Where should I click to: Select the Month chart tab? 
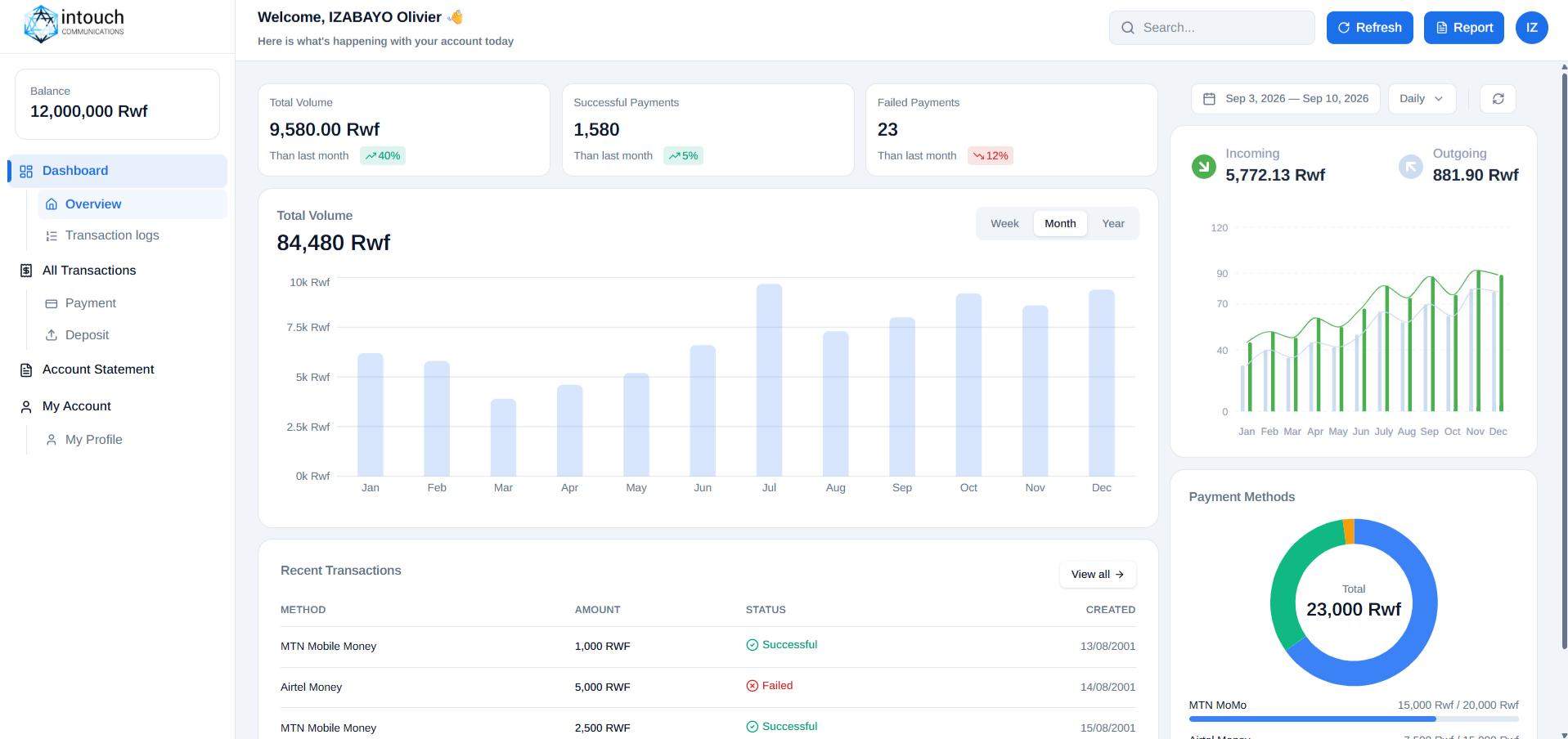1060,224
